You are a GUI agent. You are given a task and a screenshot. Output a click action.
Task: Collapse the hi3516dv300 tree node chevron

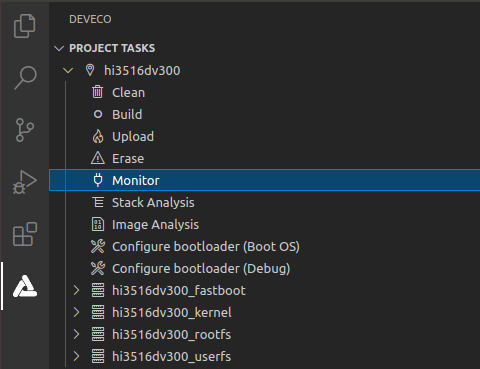pos(68,71)
